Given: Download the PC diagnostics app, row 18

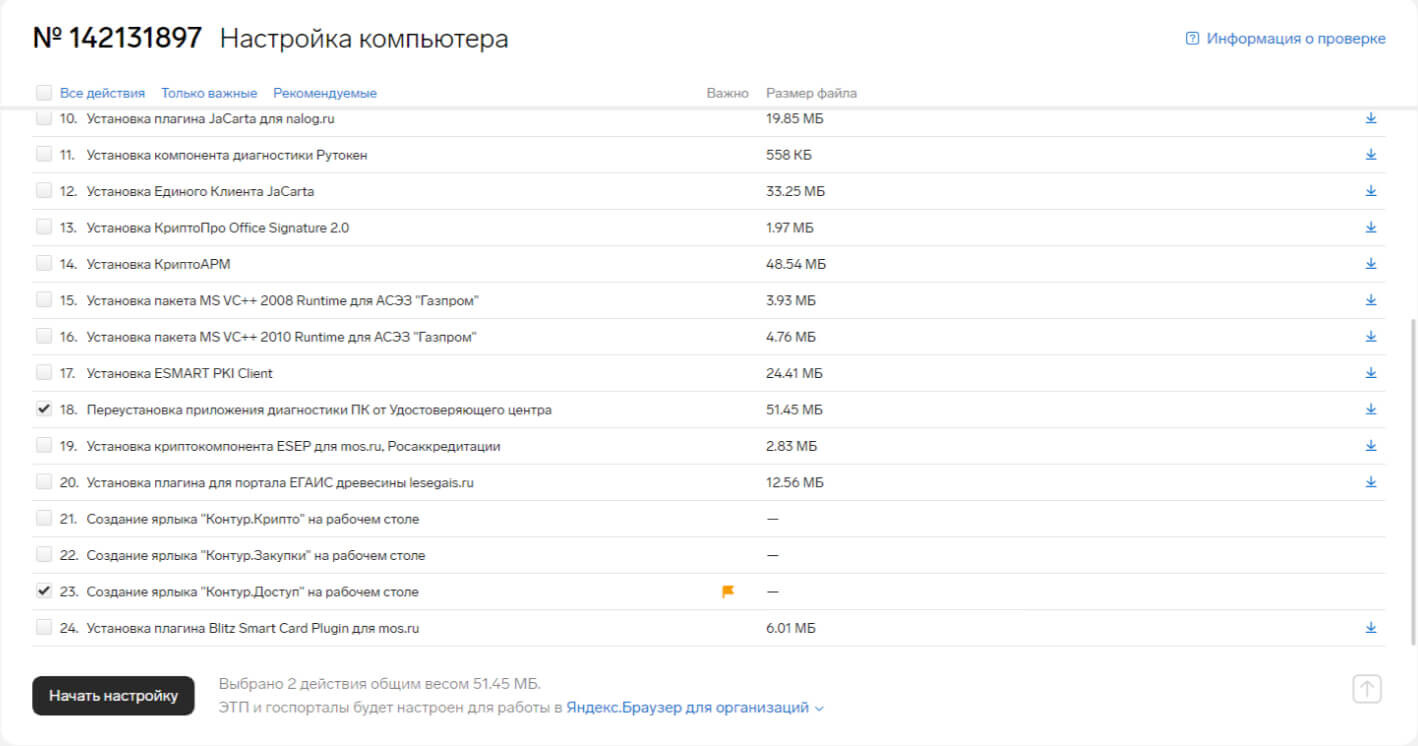Looking at the screenshot, I should [x=1371, y=409].
